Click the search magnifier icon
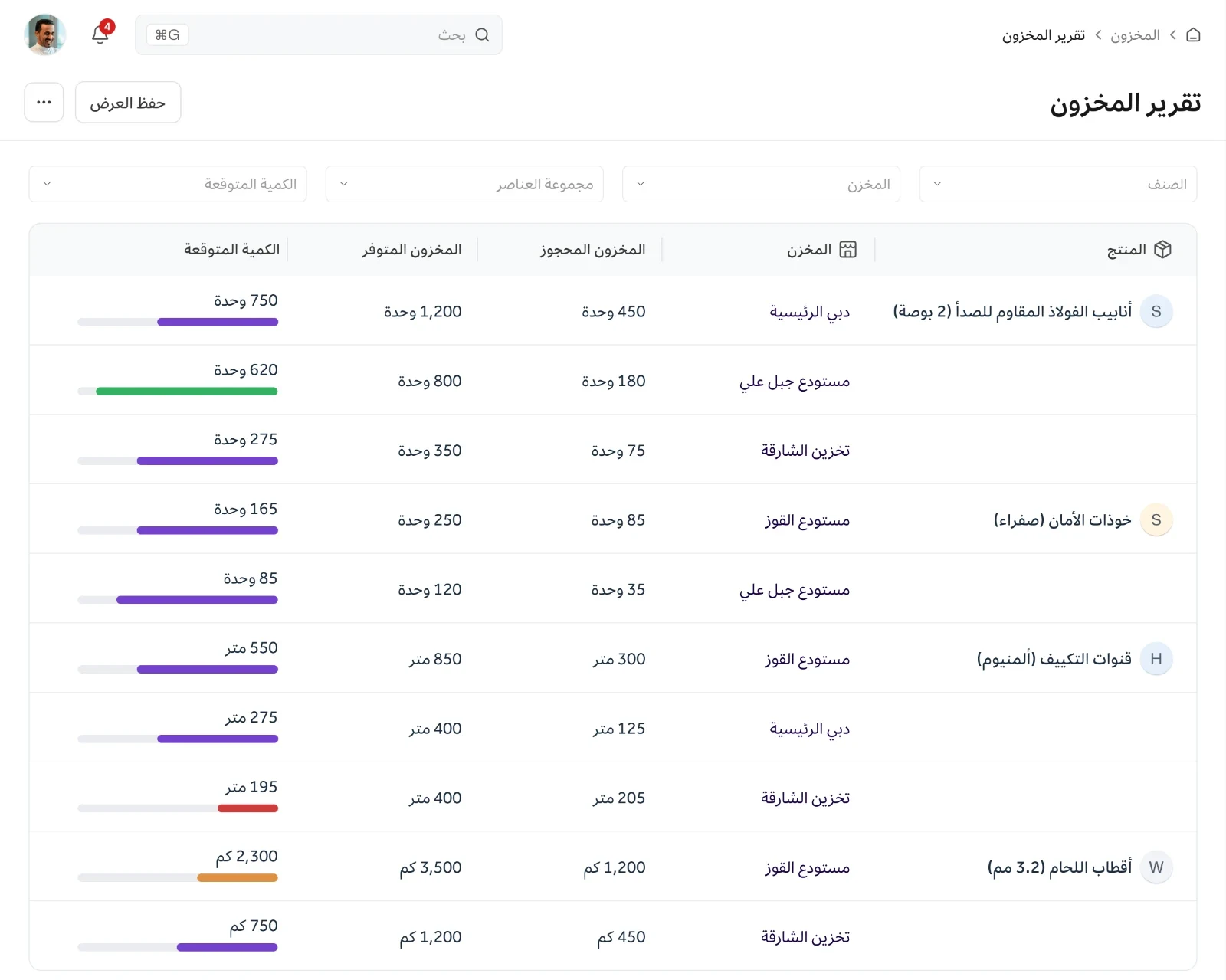The image size is (1226, 980). (x=482, y=34)
